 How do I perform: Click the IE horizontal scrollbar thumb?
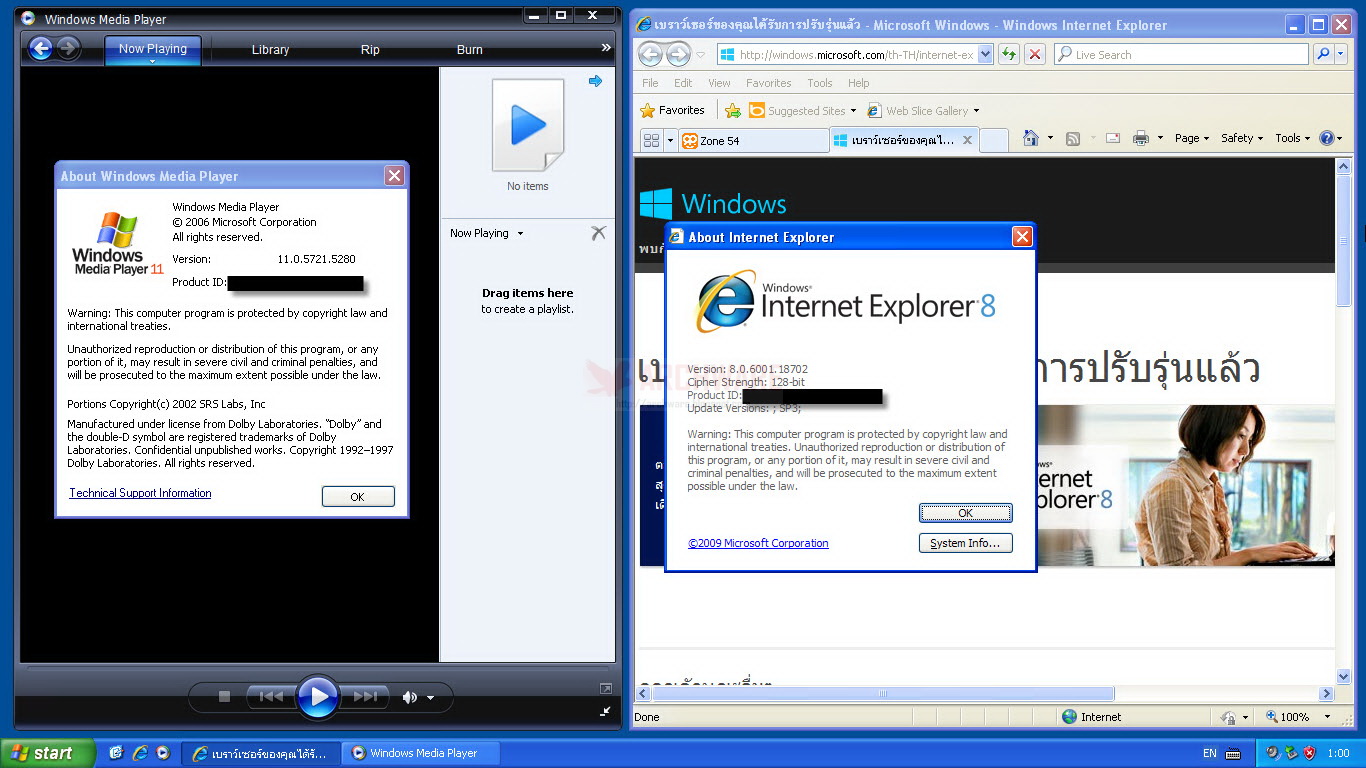click(883, 693)
